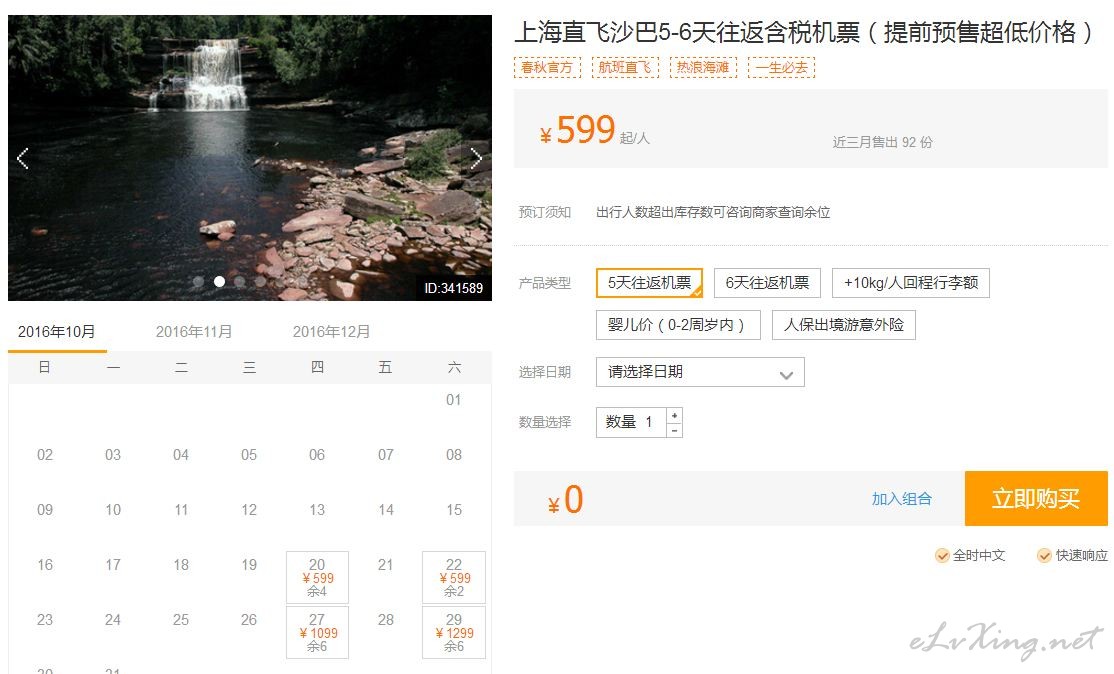Click the ¥0 total price

[566, 499]
